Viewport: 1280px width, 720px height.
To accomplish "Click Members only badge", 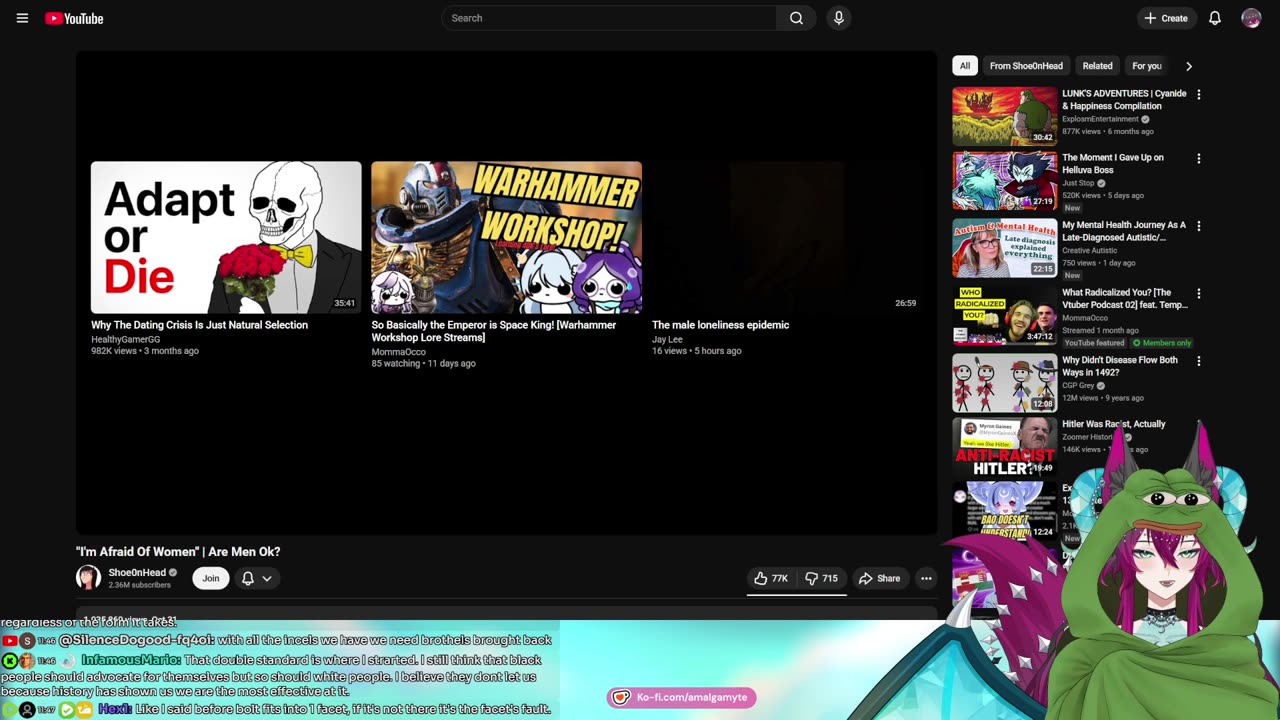I will [x=1162, y=343].
